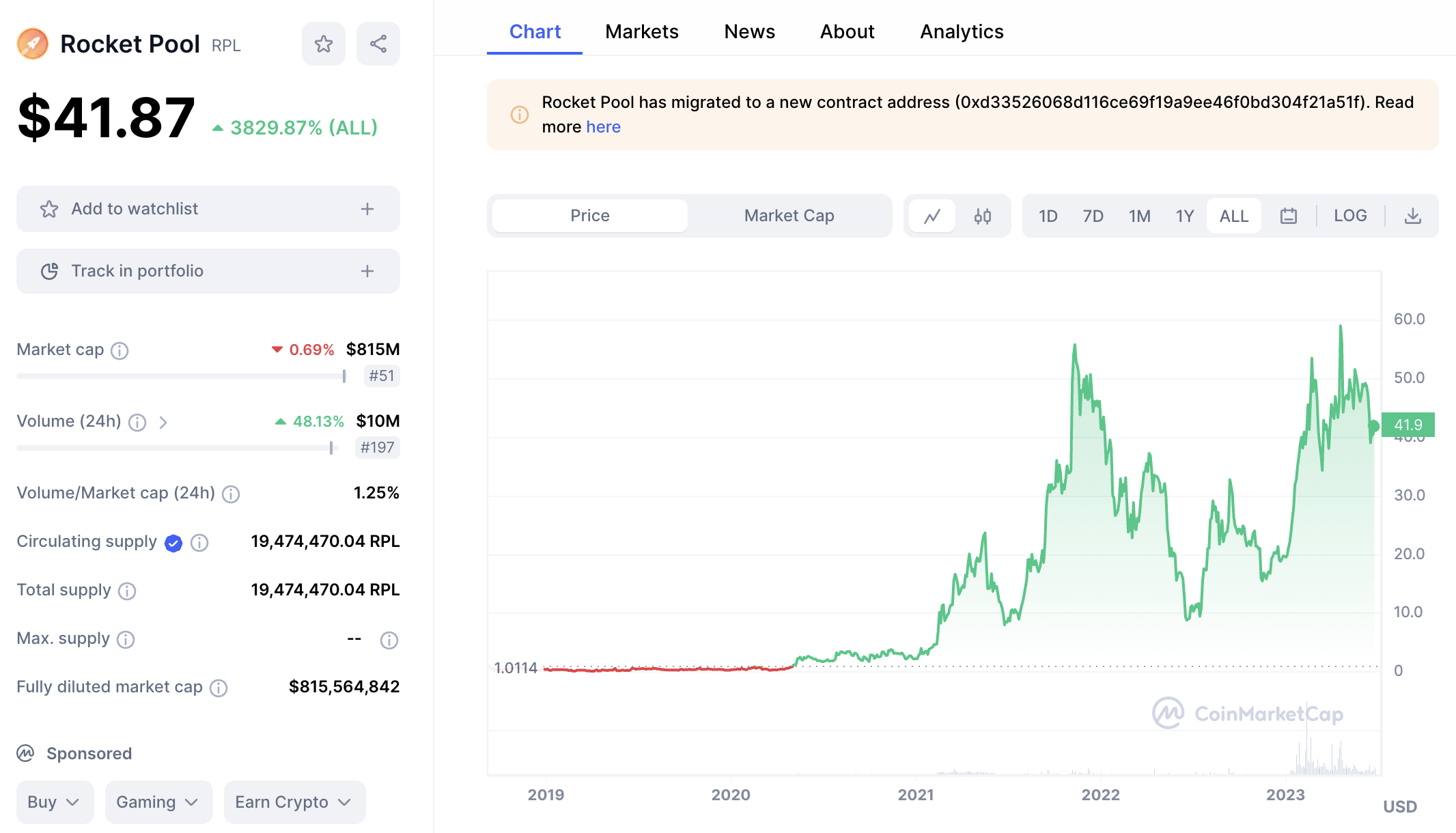1456x833 pixels.
Task: Select ALL time range
Action: tap(1233, 216)
